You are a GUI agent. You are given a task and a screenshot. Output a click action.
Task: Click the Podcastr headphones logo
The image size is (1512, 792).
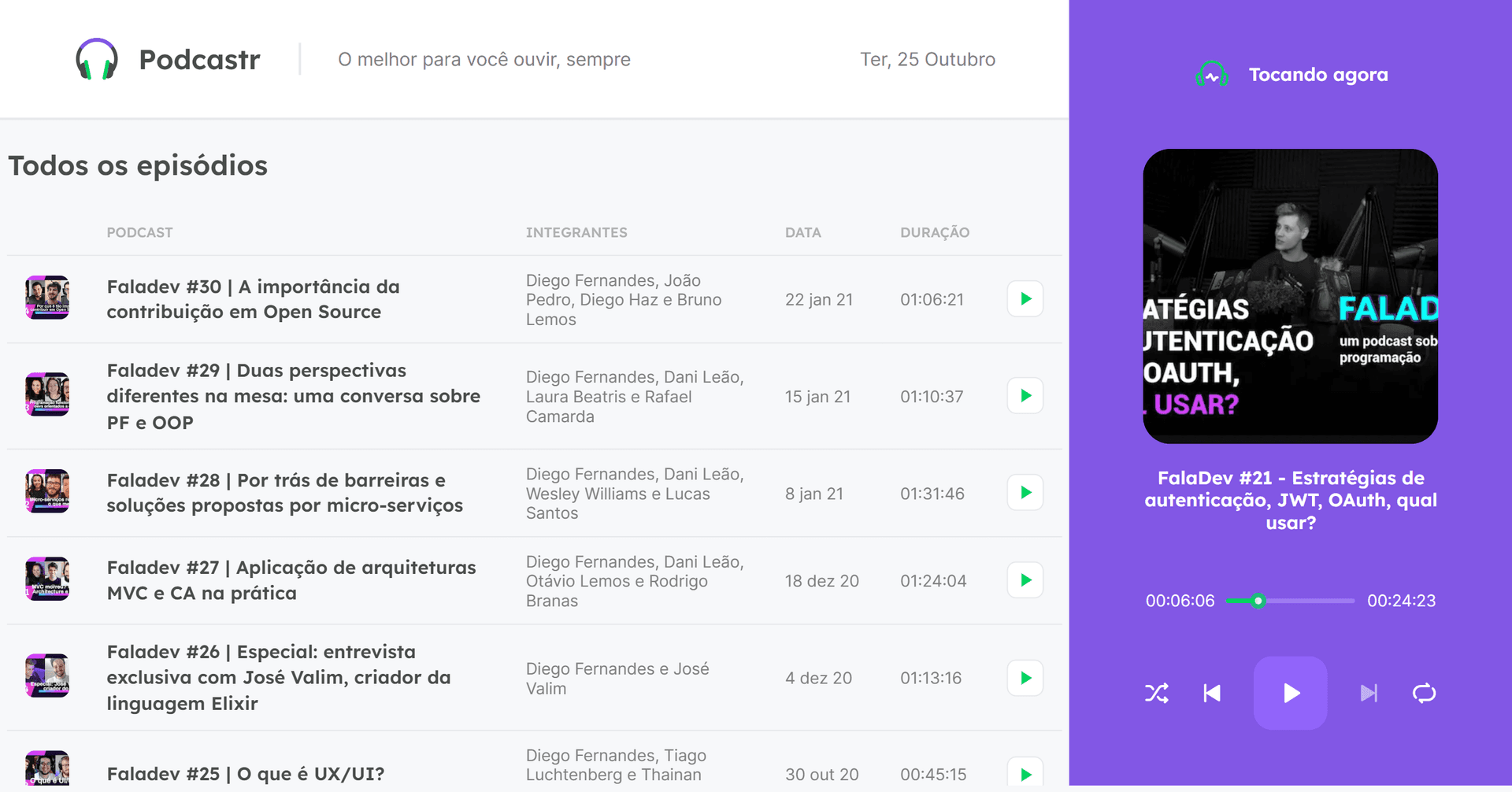[97, 59]
